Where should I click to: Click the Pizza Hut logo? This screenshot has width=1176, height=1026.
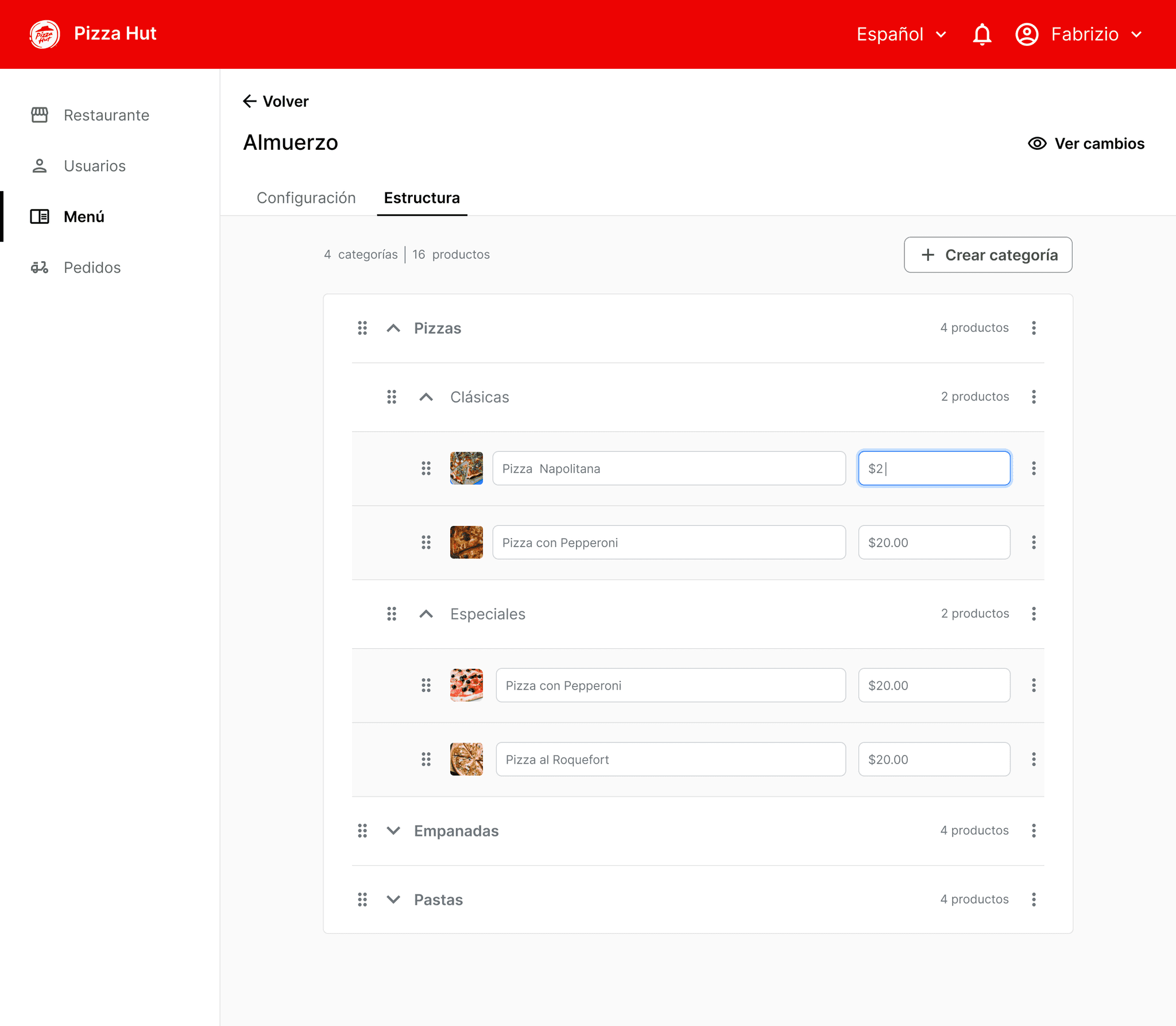tap(45, 34)
